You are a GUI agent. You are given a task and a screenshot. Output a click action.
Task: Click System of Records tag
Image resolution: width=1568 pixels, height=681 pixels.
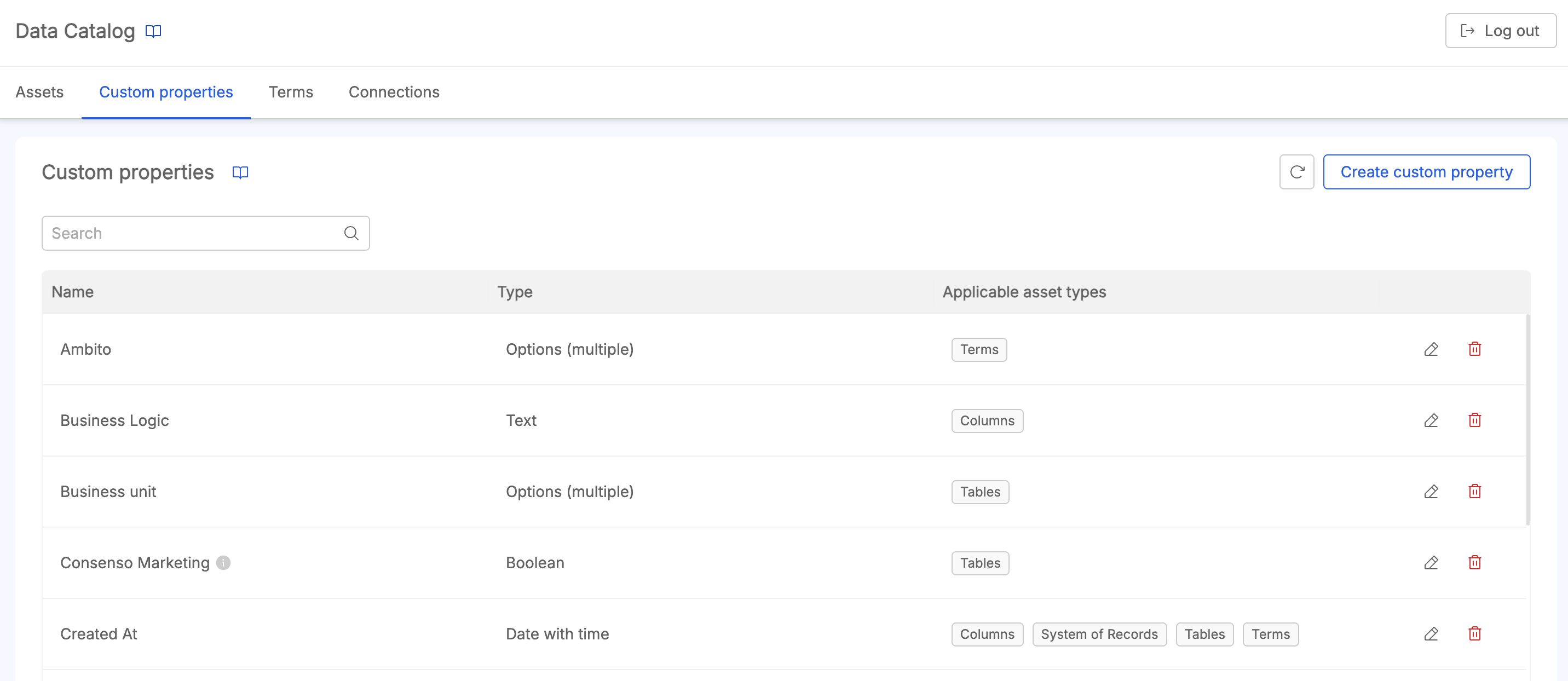tap(1099, 635)
